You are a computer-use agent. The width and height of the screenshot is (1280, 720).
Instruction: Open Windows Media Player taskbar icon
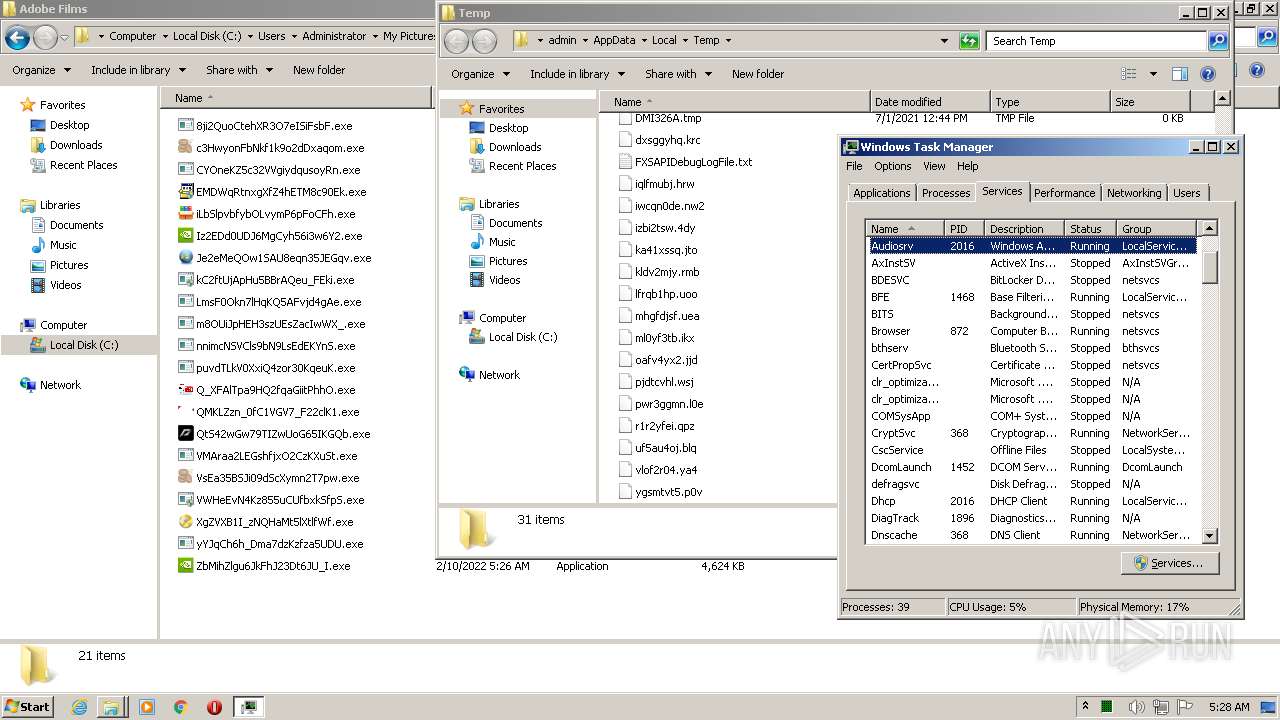click(x=147, y=707)
